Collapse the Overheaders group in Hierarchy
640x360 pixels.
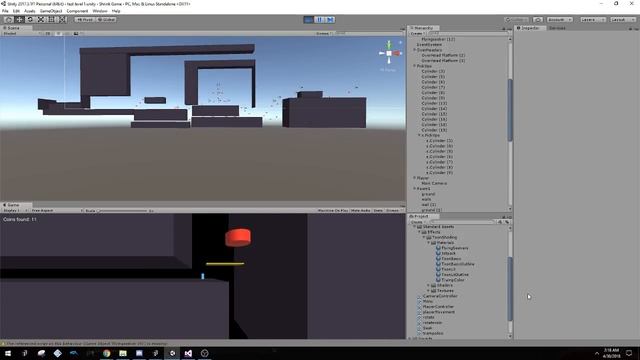pos(414,50)
